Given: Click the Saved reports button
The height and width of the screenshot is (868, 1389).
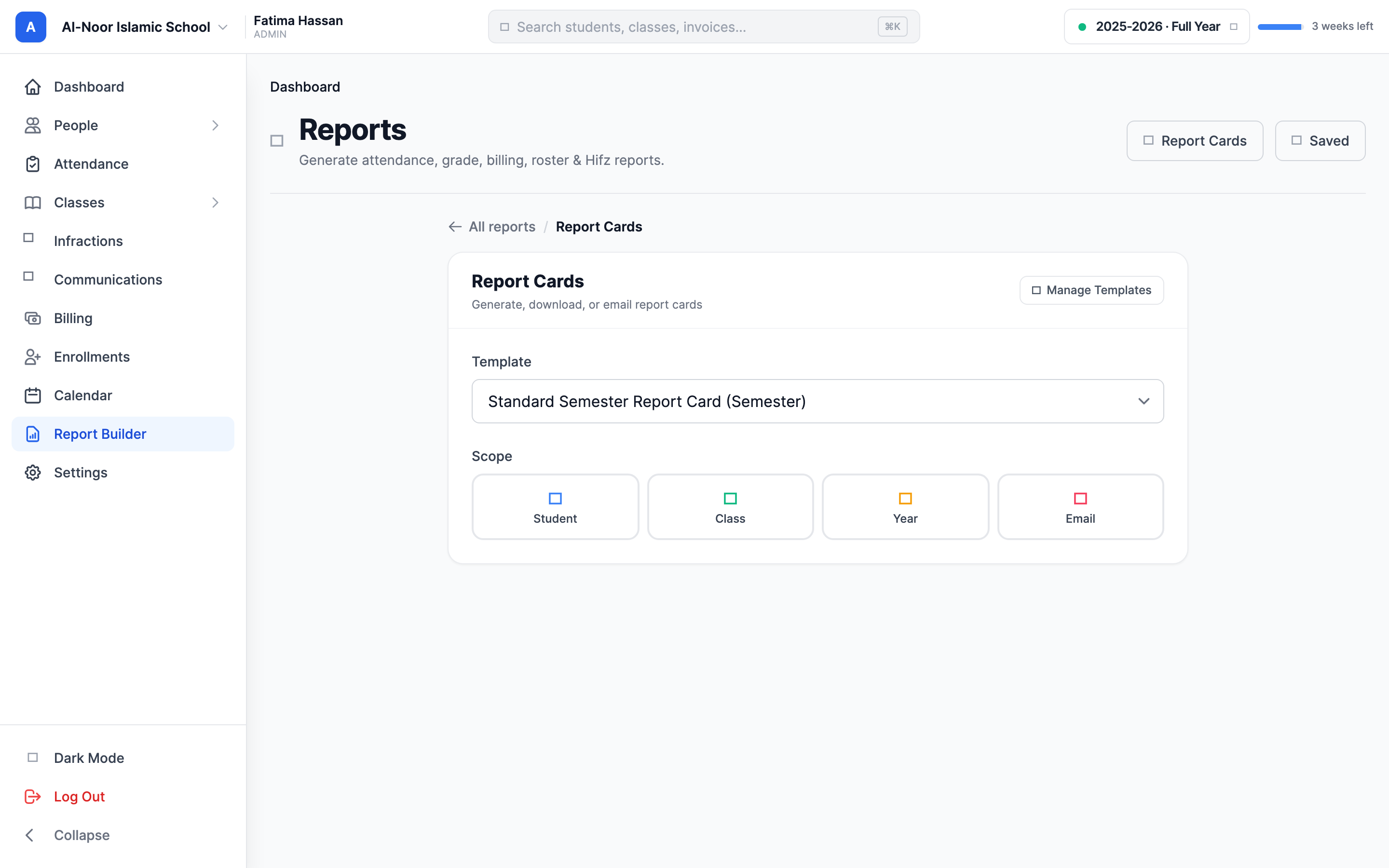Looking at the screenshot, I should (x=1320, y=141).
